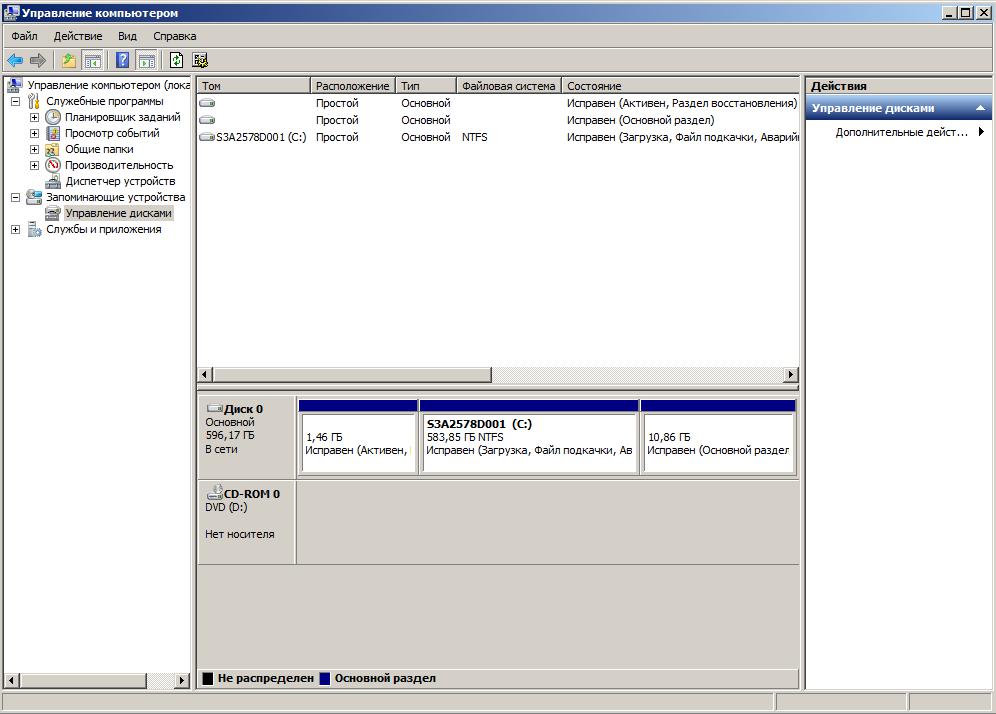Open the Дополнительные действия submenu arrow
Viewport: 996px width, 714px height.
981,132
